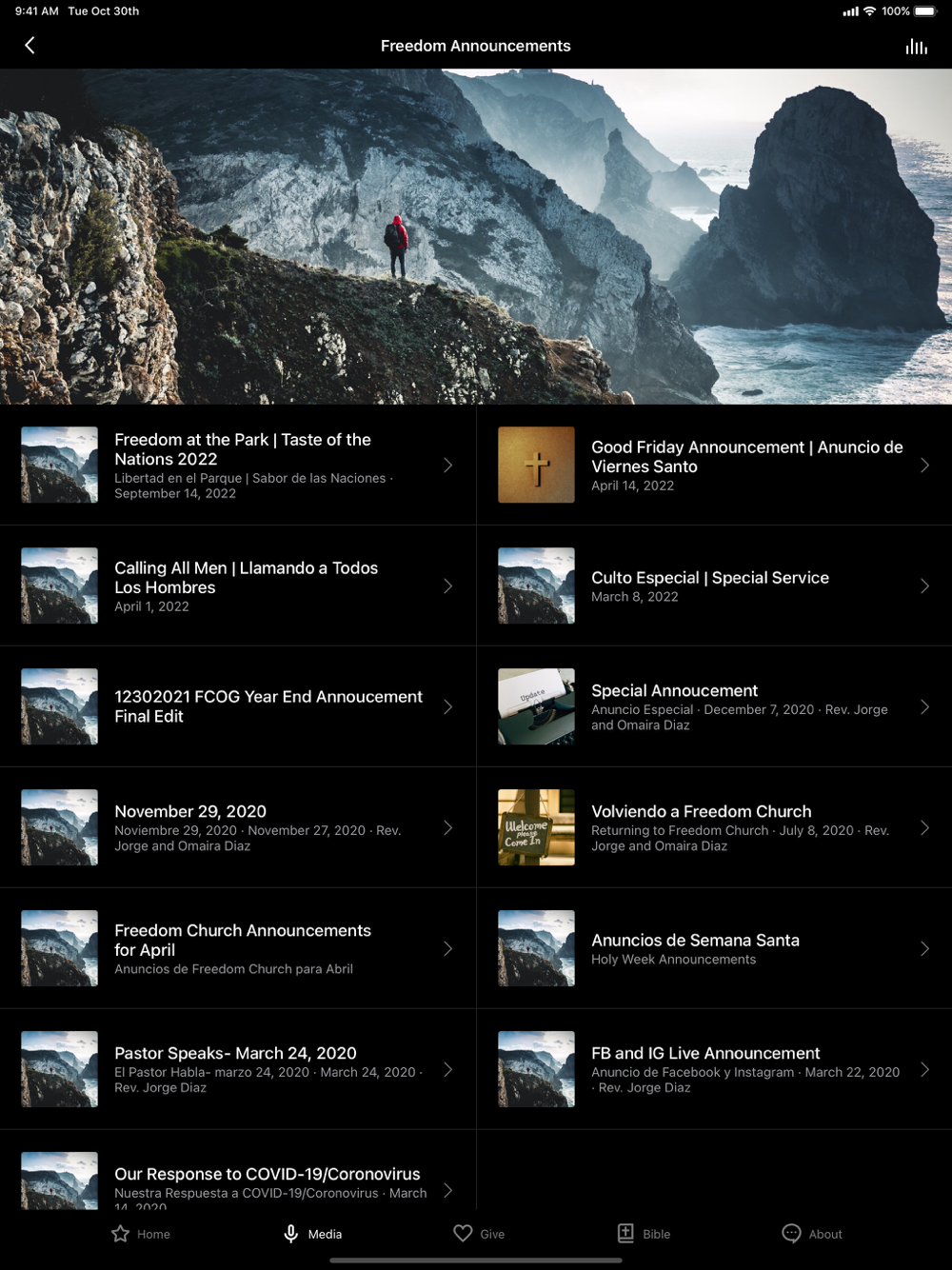Tap the Bible book icon

coord(625,1233)
